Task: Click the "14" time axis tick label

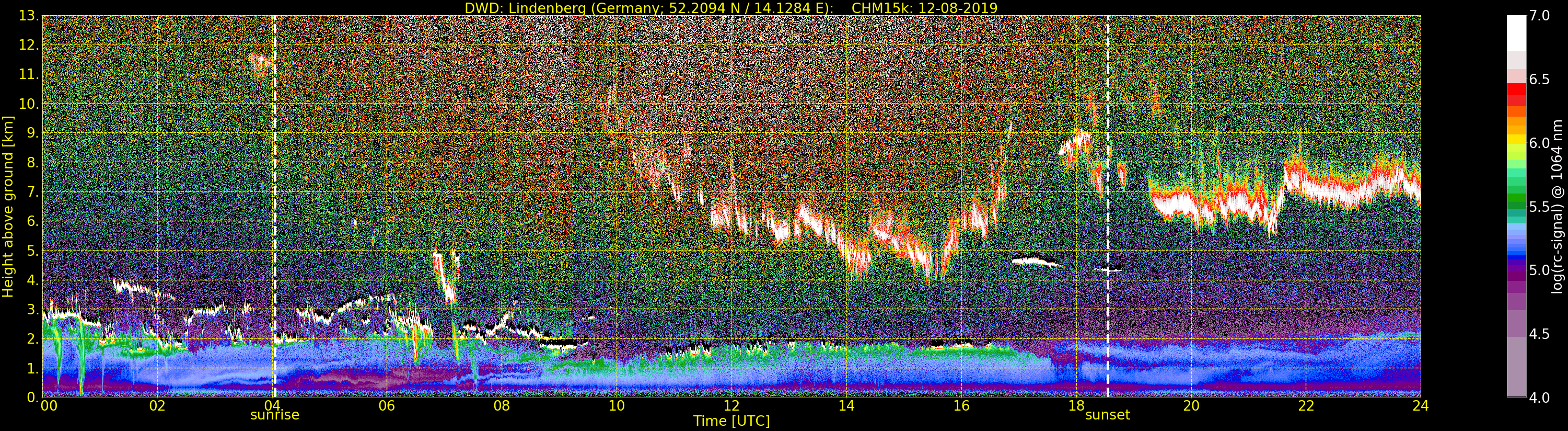Action: point(846,405)
